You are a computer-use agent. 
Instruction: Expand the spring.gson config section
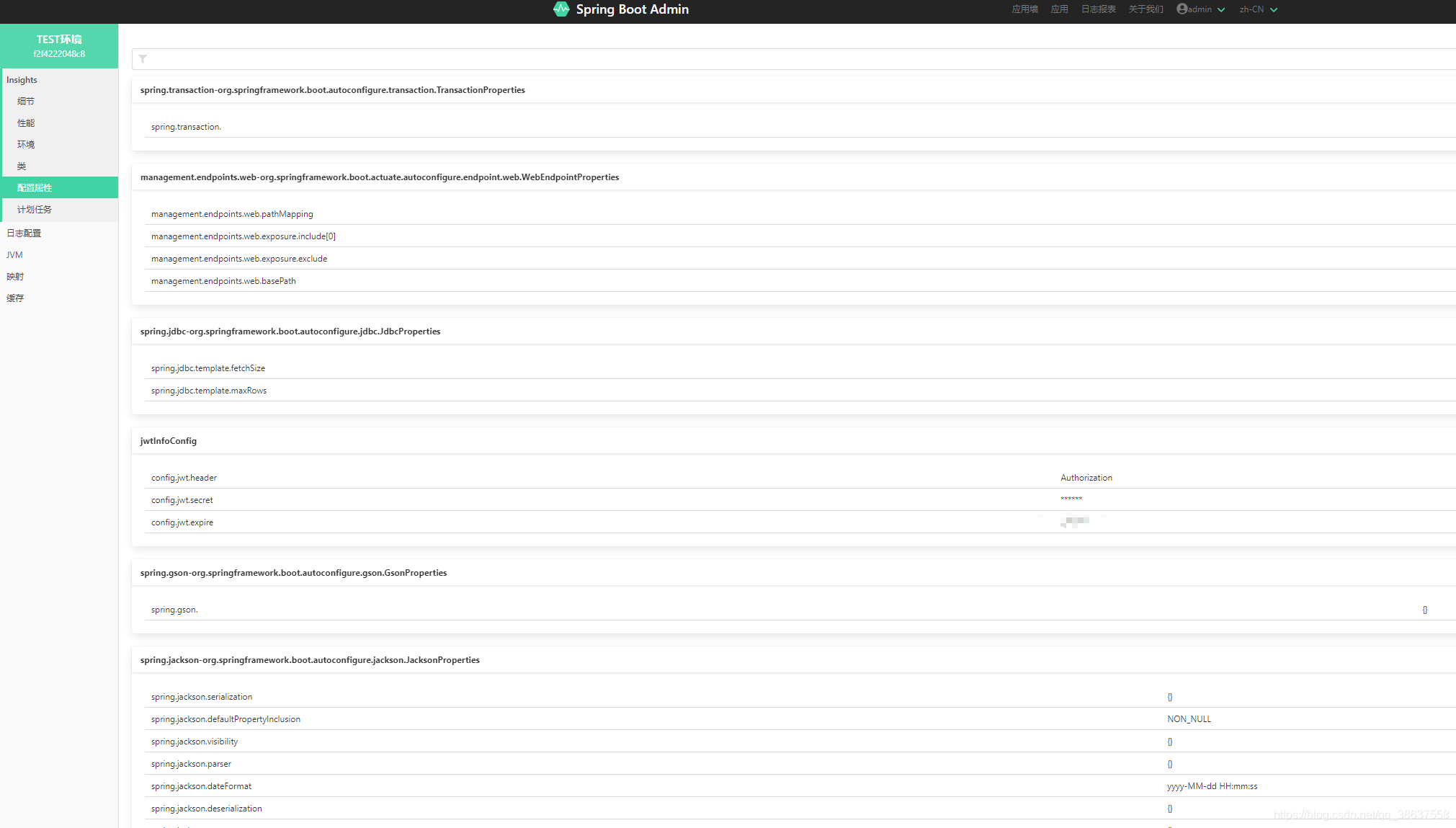tap(1425, 609)
